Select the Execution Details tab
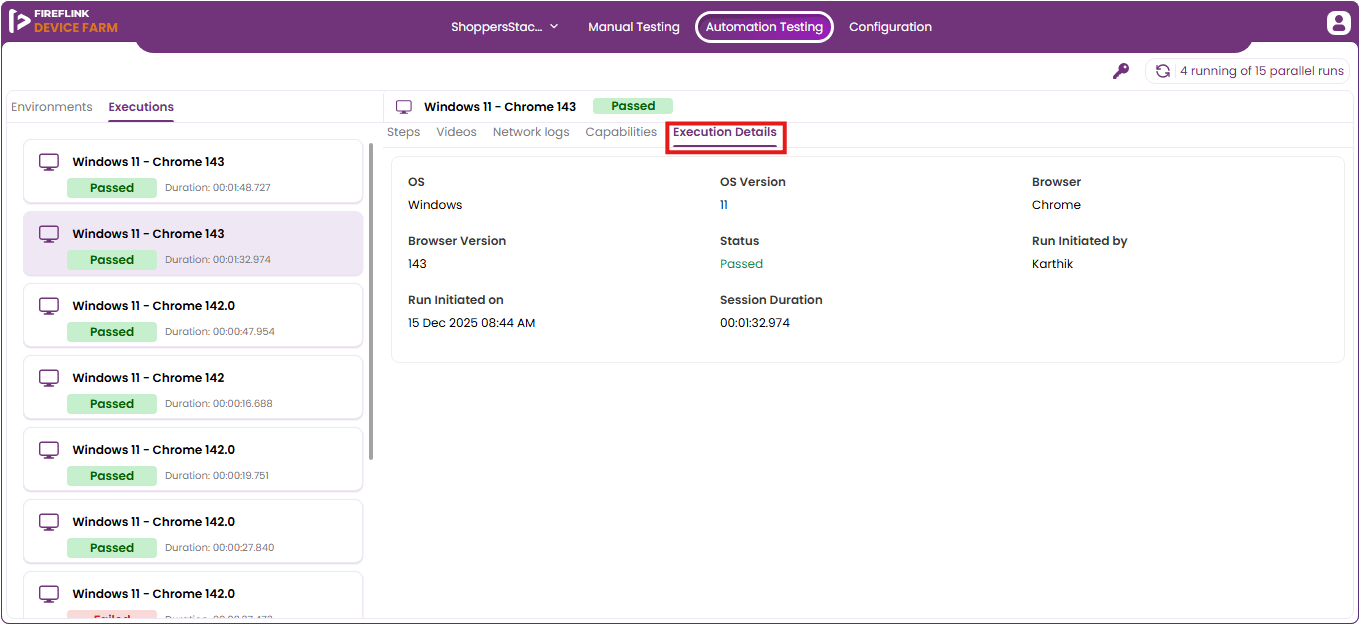 [x=725, y=133]
